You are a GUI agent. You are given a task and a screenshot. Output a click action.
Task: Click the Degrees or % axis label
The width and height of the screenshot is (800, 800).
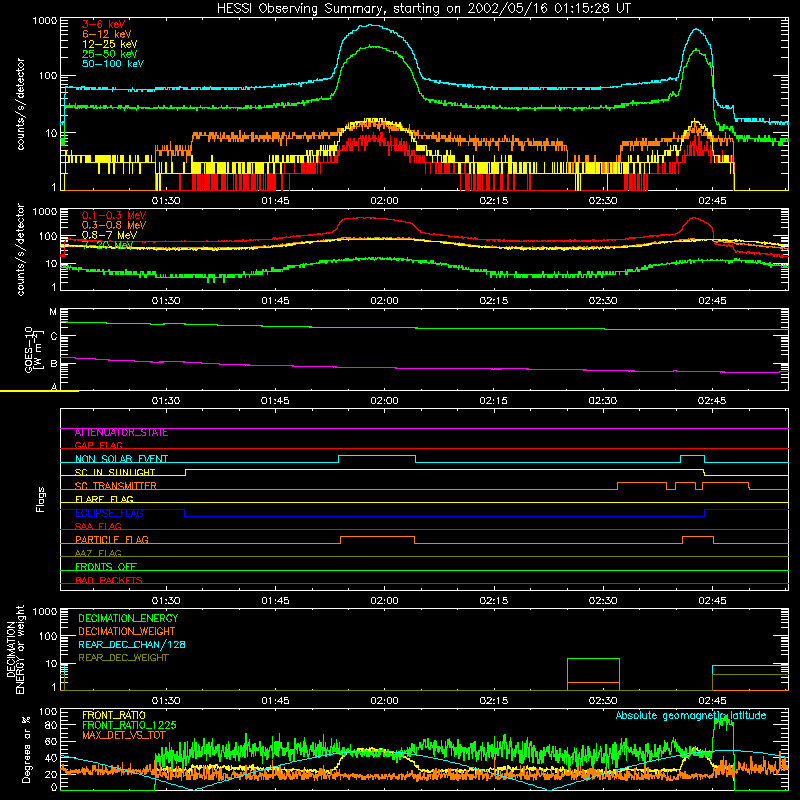point(26,749)
